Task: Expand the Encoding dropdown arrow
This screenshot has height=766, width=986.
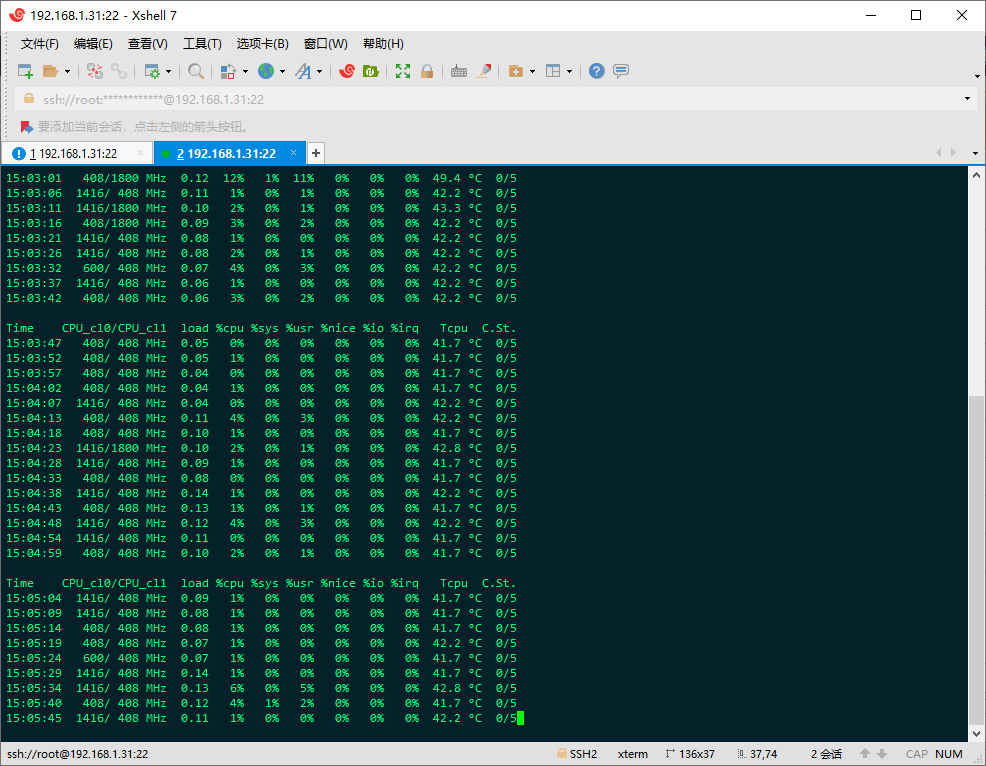Action: 282,72
